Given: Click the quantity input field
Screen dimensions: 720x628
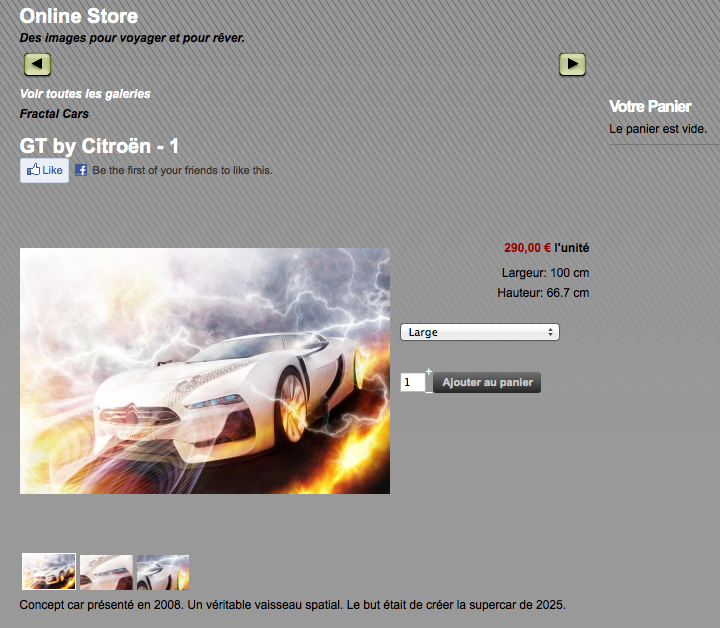Looking at the screenshot, I should (412, 382).
